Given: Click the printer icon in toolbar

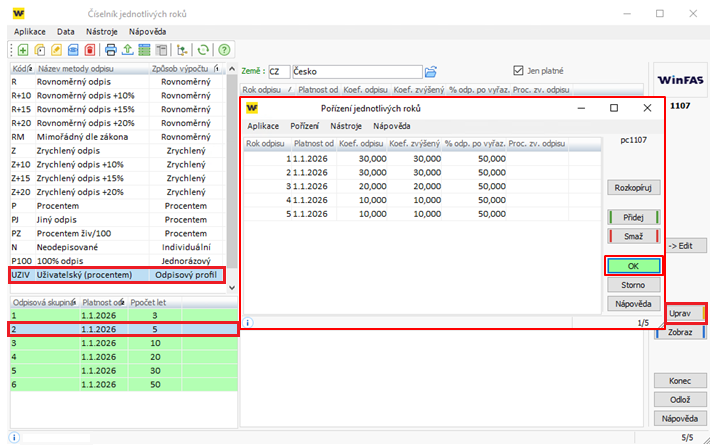Looking at the screenshot, I should 112,49.
